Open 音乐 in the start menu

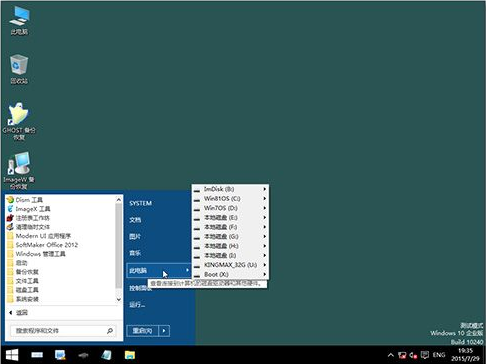(135, 253)
